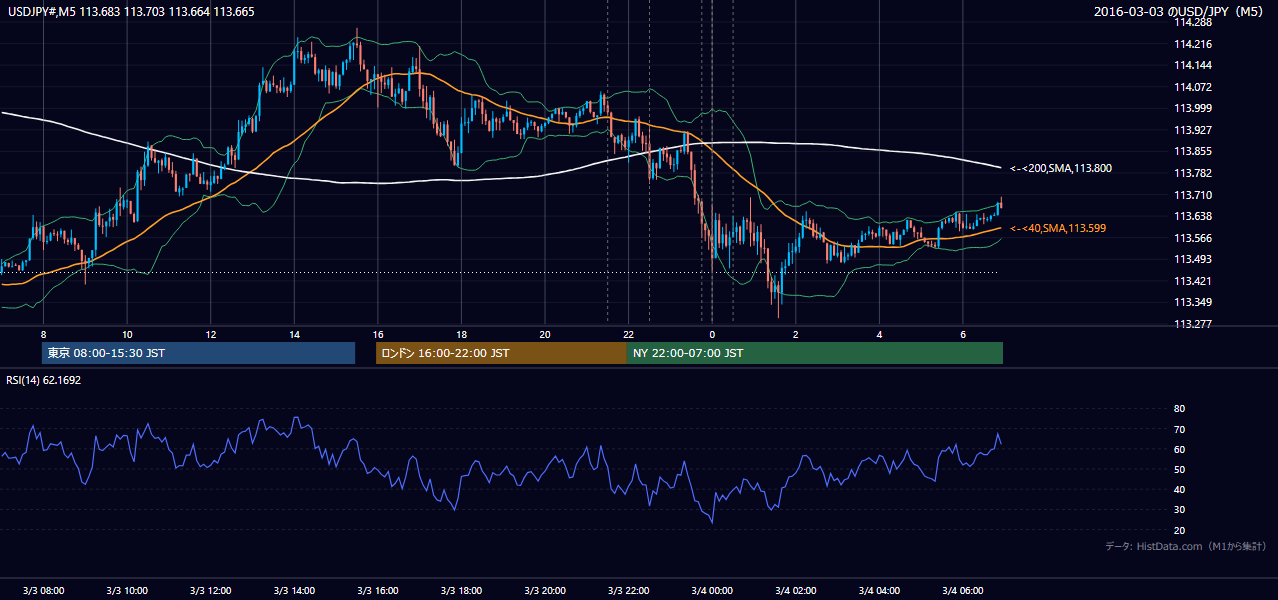Click the 113.277 price axis label
Viewport: 1278px width, 600px height.
(x=1192, y=324)
